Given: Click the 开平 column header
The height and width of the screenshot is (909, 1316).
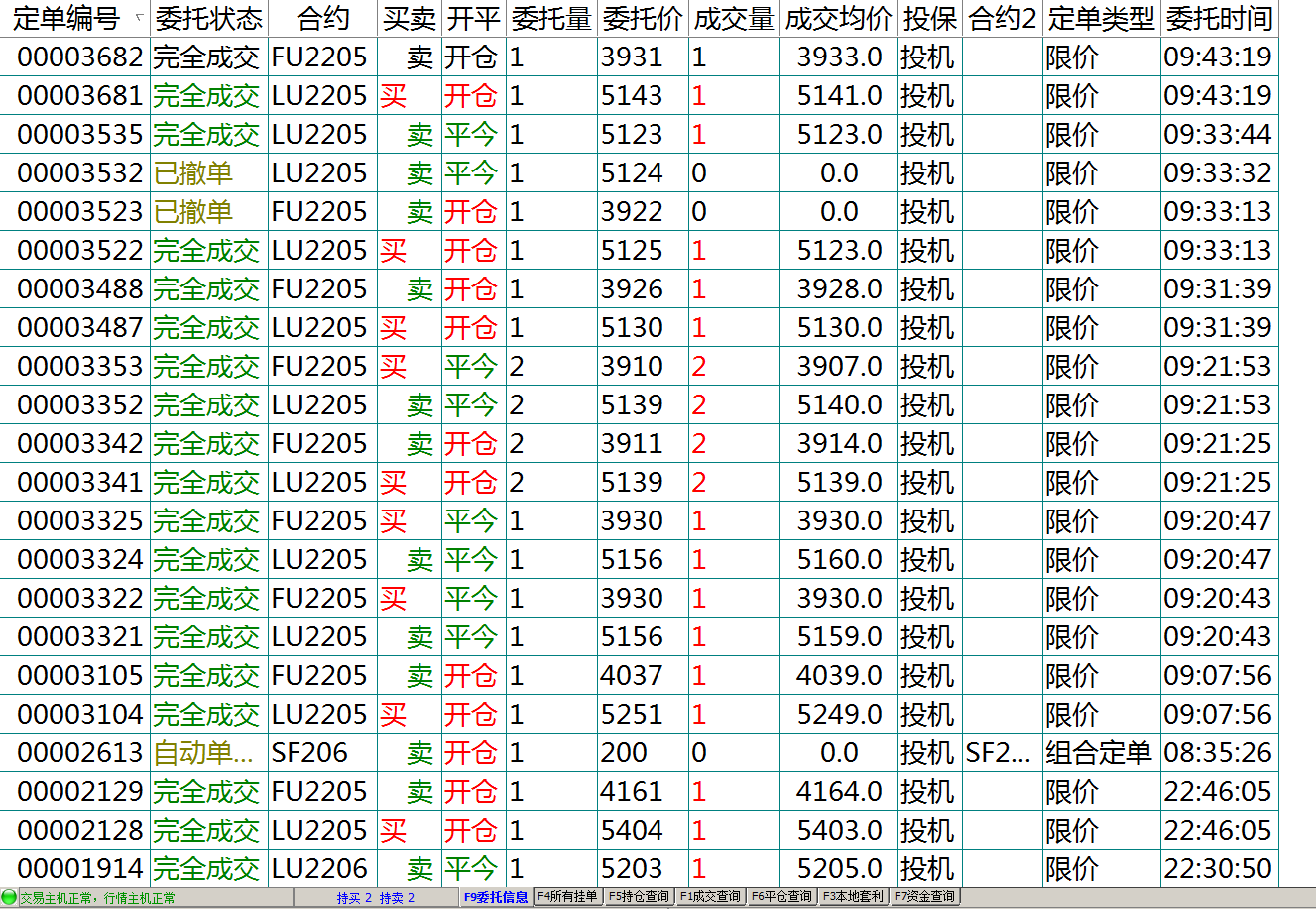Looking at the screenshot, I should click(x=473, y=19).
